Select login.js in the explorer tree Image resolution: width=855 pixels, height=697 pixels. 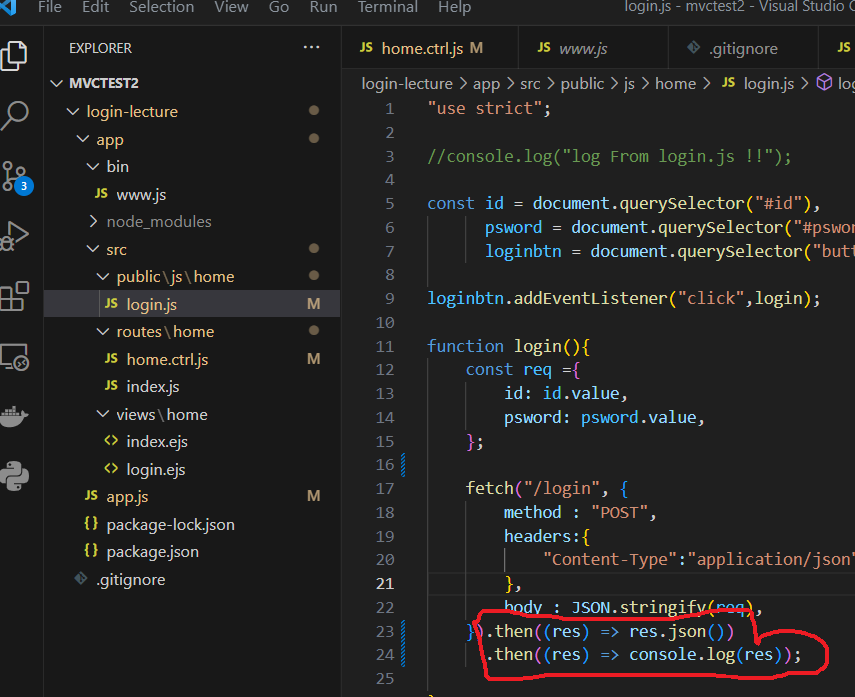coord(192,304)
